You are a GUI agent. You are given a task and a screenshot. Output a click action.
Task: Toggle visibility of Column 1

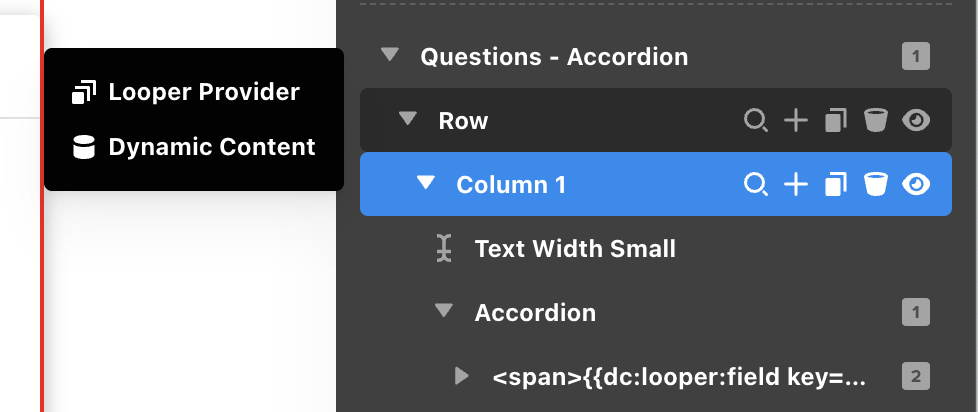915,184
